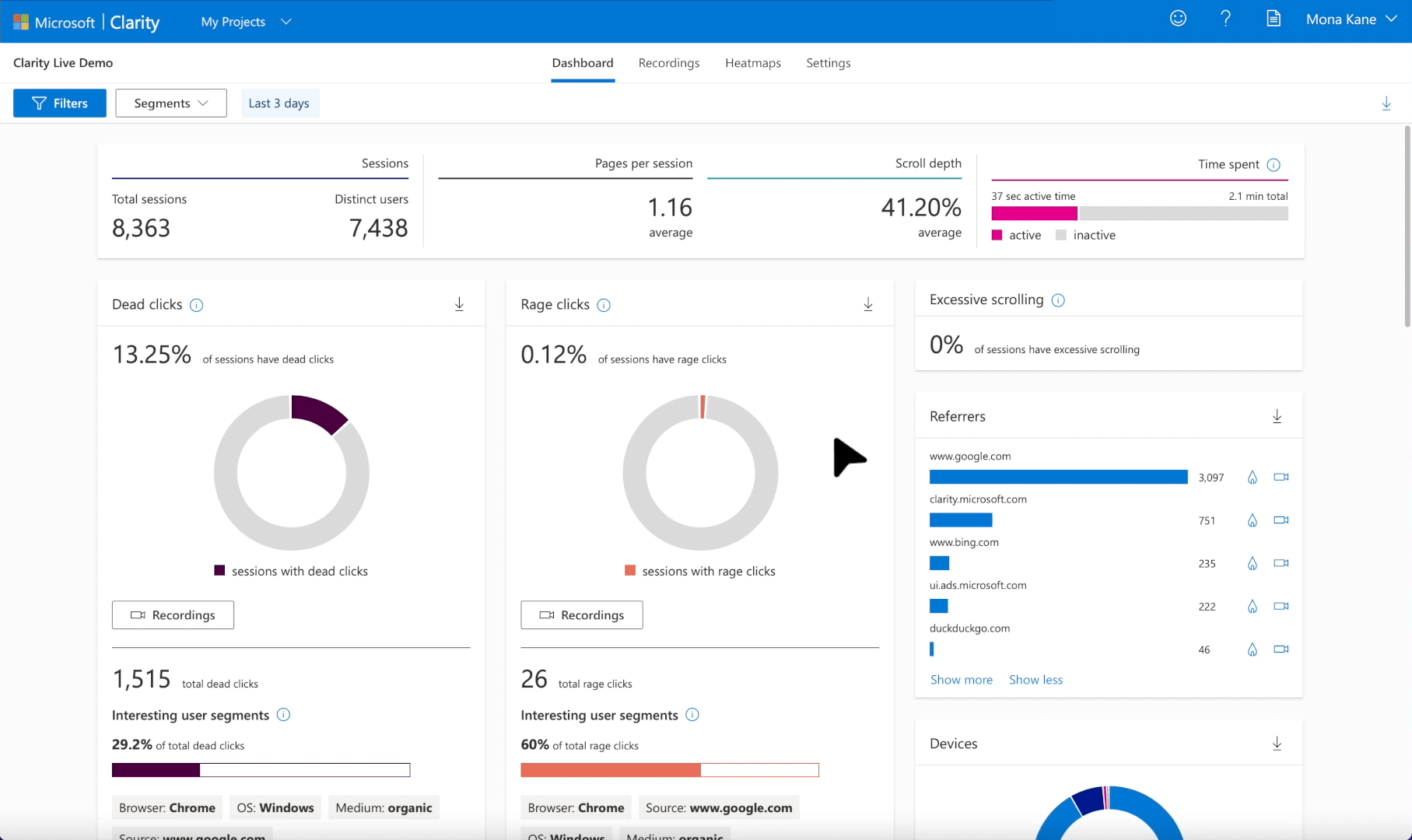Click the OS: Windows tag under dead clicks
The height and width of the screenshot is (840, 1412).
coord(275,808)
